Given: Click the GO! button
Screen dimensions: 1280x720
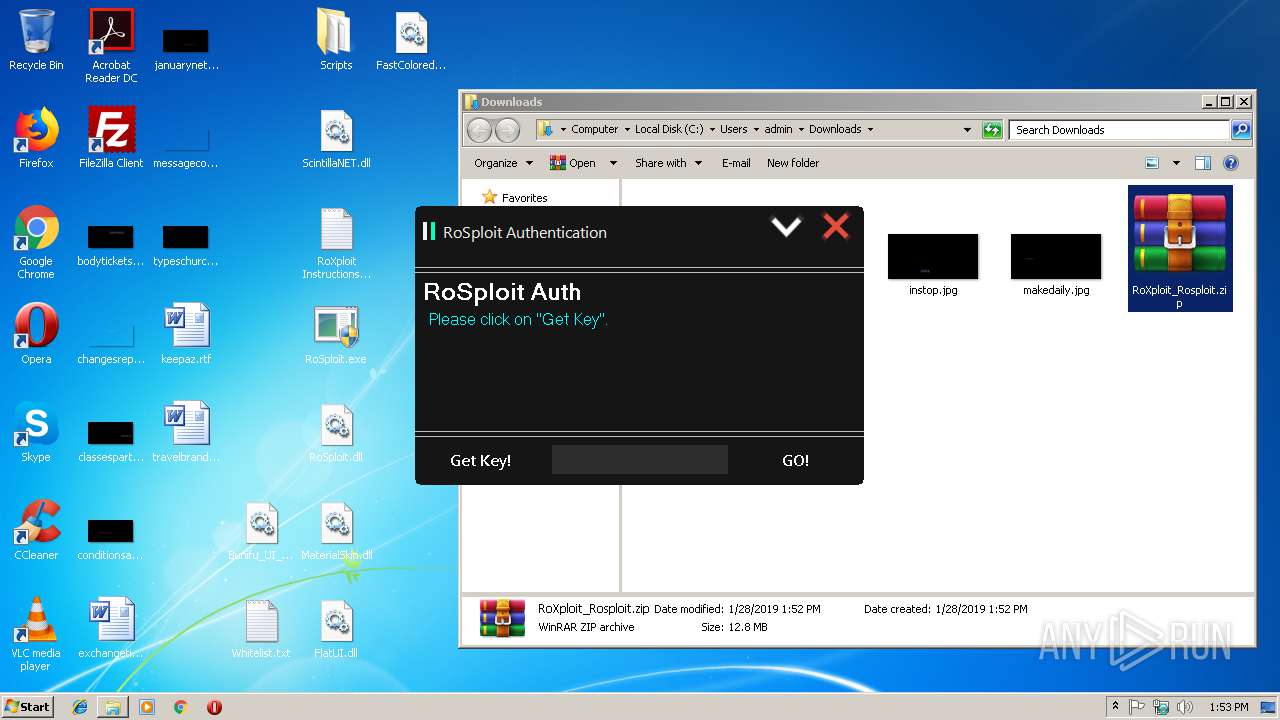Looking at the screenshot, I should pyautogui.click(x=796, y=461).
